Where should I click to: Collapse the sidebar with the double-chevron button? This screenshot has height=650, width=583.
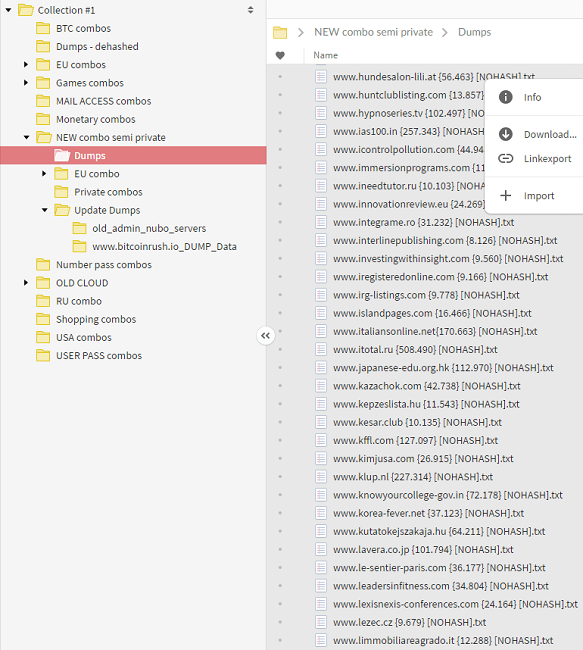pos(265,336)
